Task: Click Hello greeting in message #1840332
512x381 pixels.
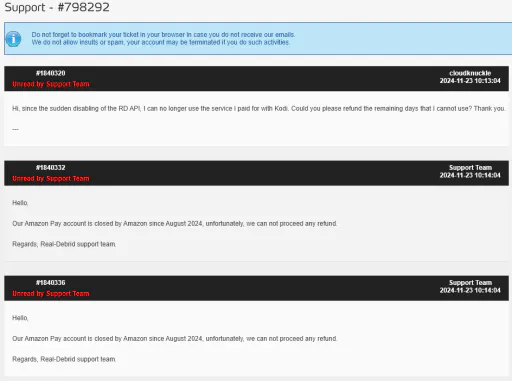Action: [20, 203]
